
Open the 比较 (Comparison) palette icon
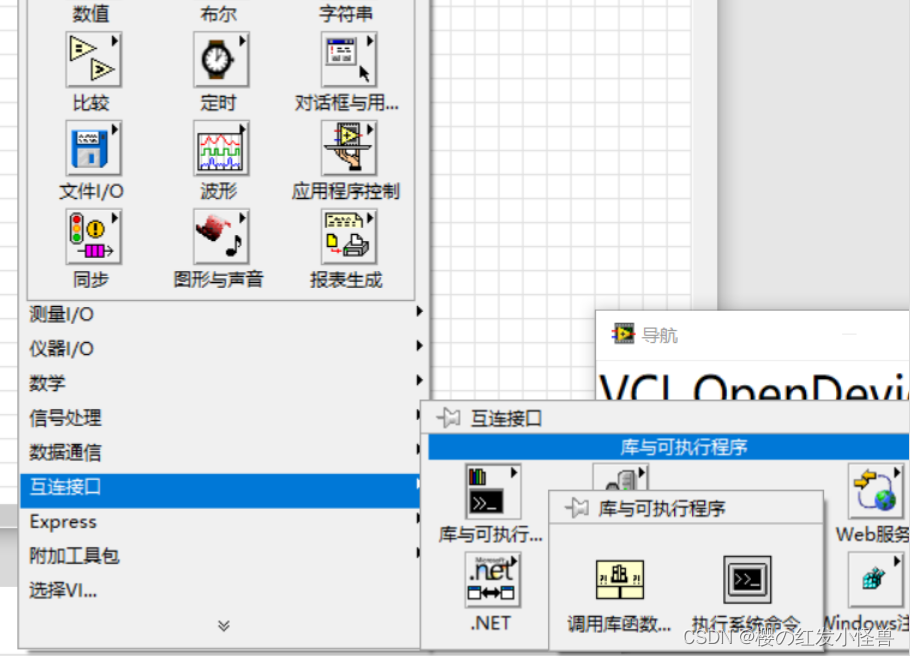93,60
